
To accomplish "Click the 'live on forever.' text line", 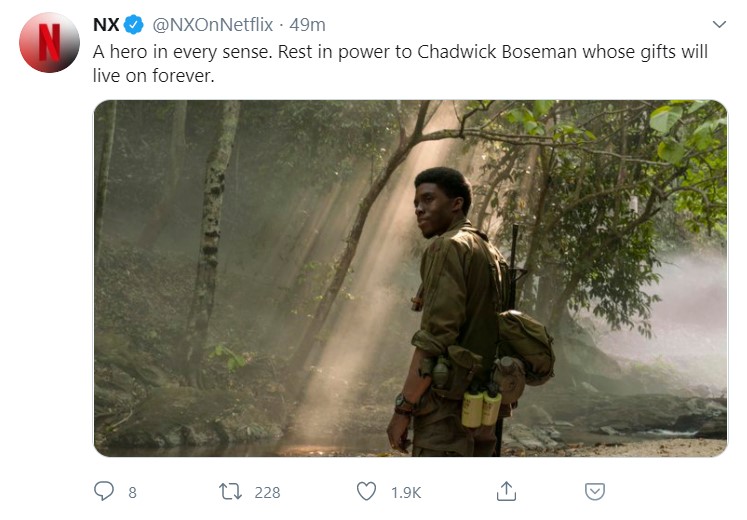I will (153, 76).
